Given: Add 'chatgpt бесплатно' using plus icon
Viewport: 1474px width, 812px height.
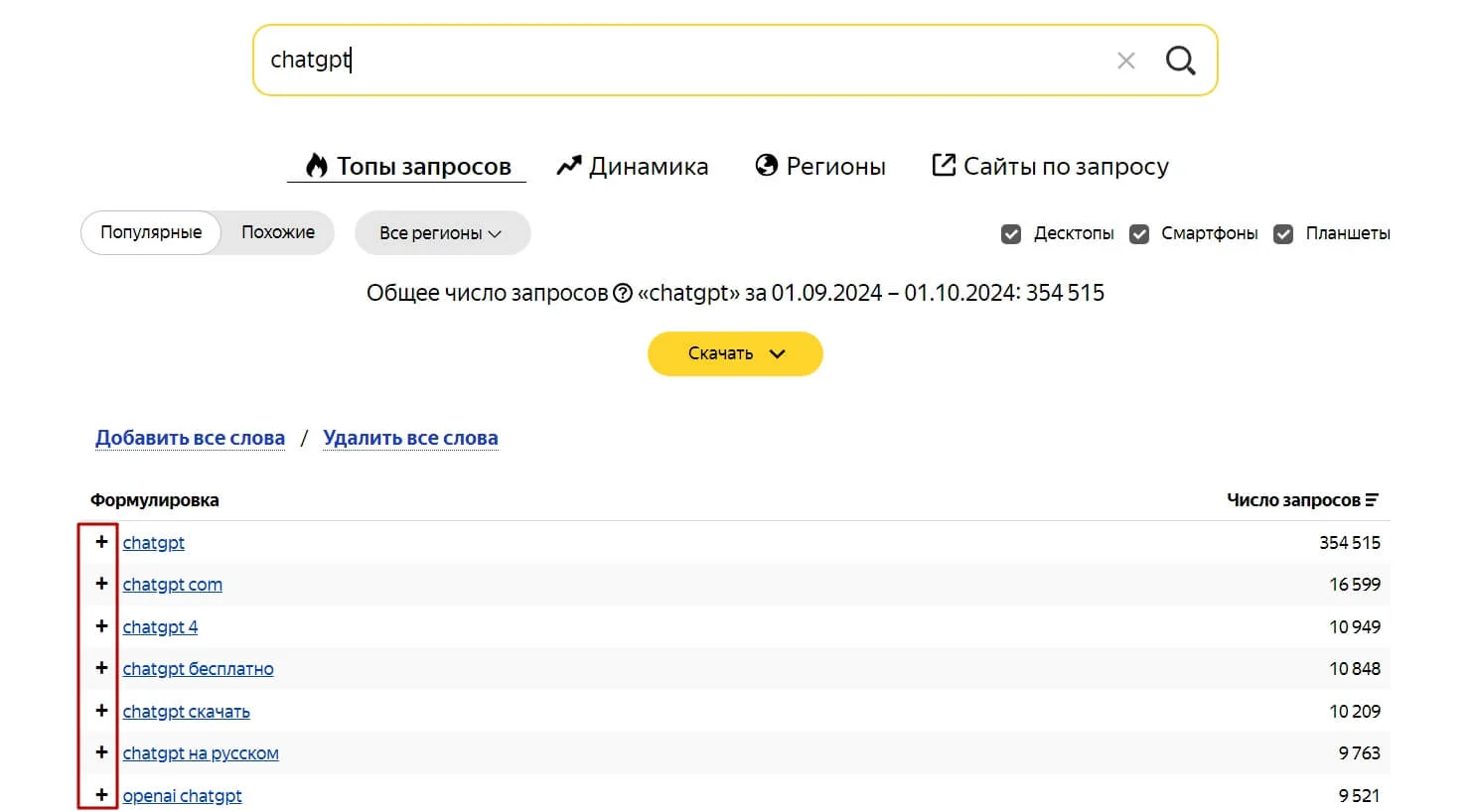Looking at the screenshot, I should (x=101, y=668).
